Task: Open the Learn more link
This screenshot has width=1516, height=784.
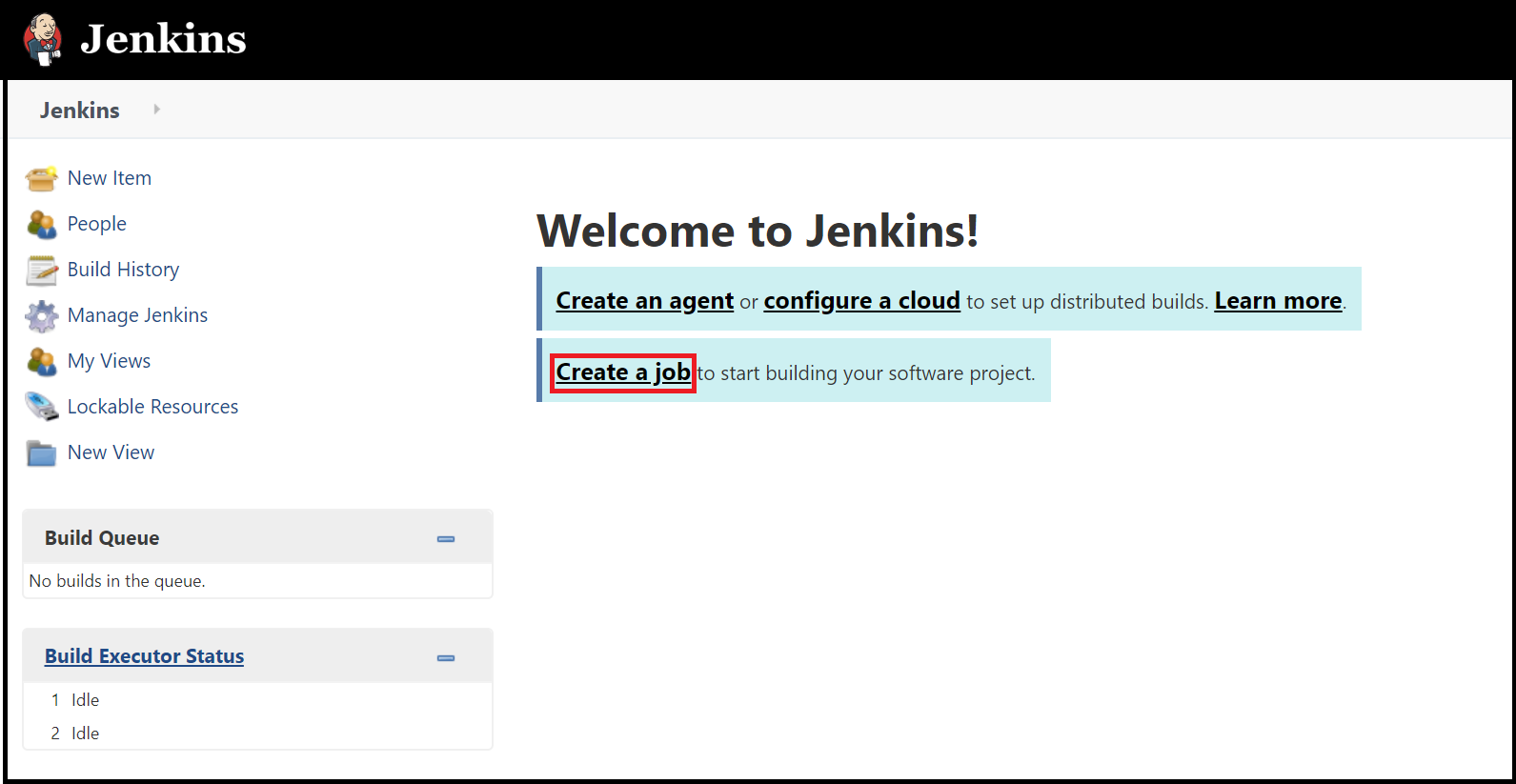Action: (1278, 301)
